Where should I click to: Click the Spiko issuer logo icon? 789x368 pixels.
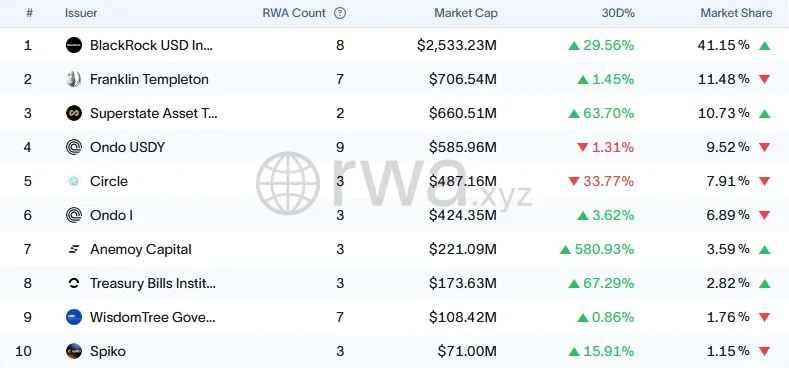point(74,351)
